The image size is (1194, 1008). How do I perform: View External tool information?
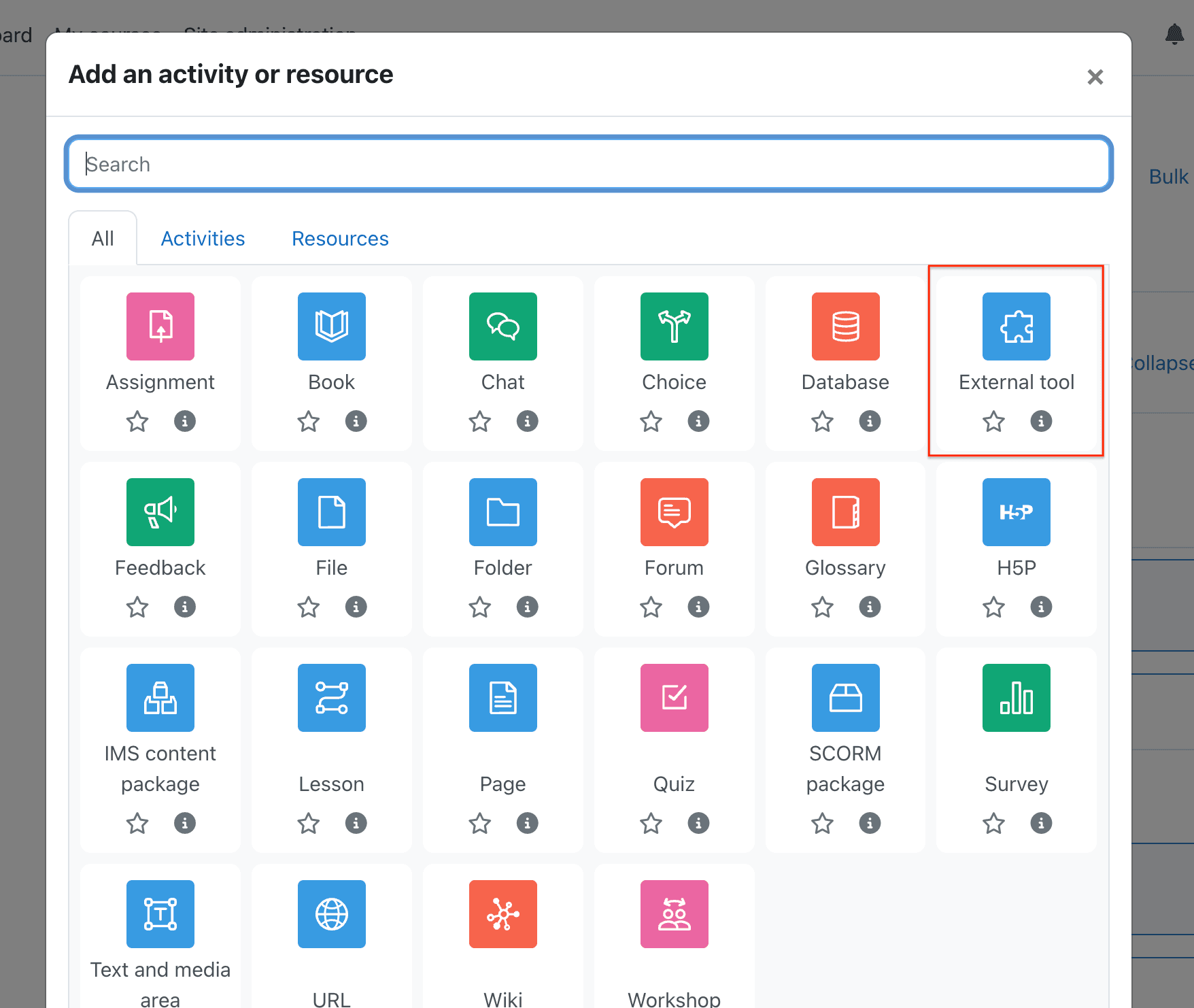pyautogui.click(x=1041, y=421)
